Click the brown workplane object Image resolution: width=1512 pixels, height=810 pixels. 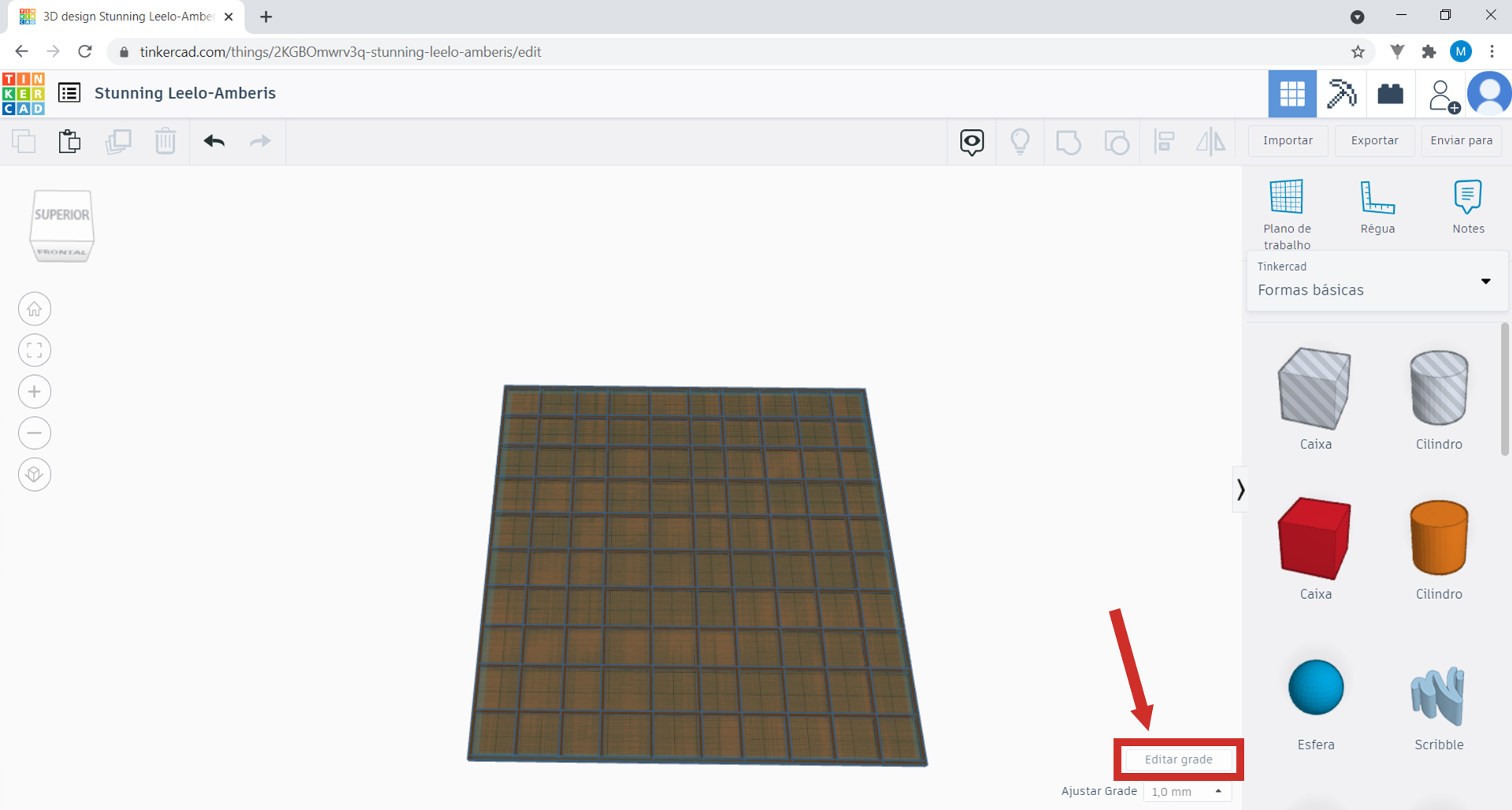[697, 575]
